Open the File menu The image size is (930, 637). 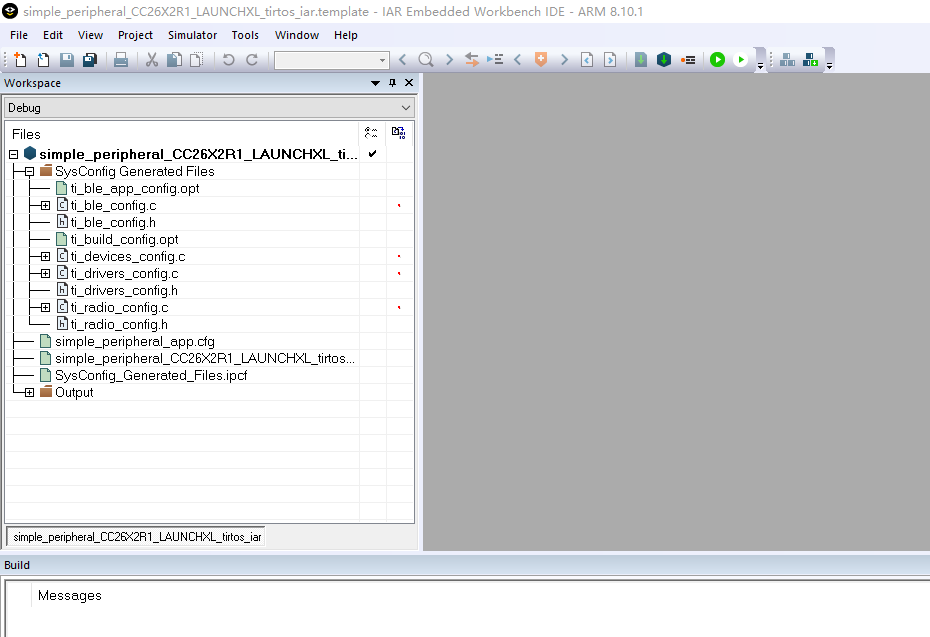(19, 35)
